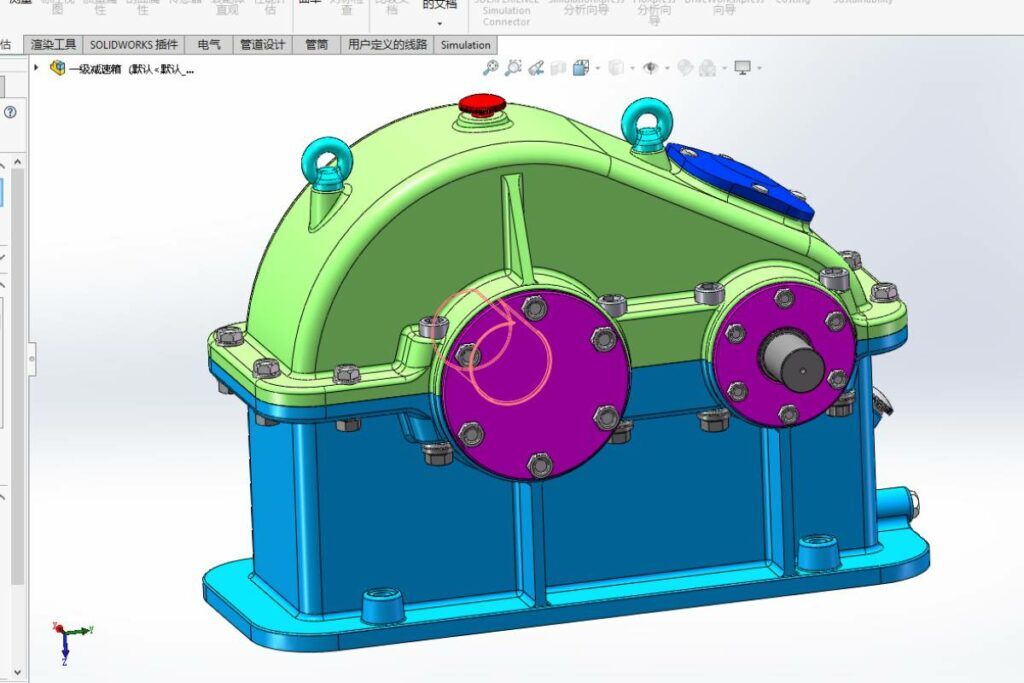Screen dimensions: 1024x683
Task: Open the 渲染工具 ribbon tab
Action: click(54, 44)
